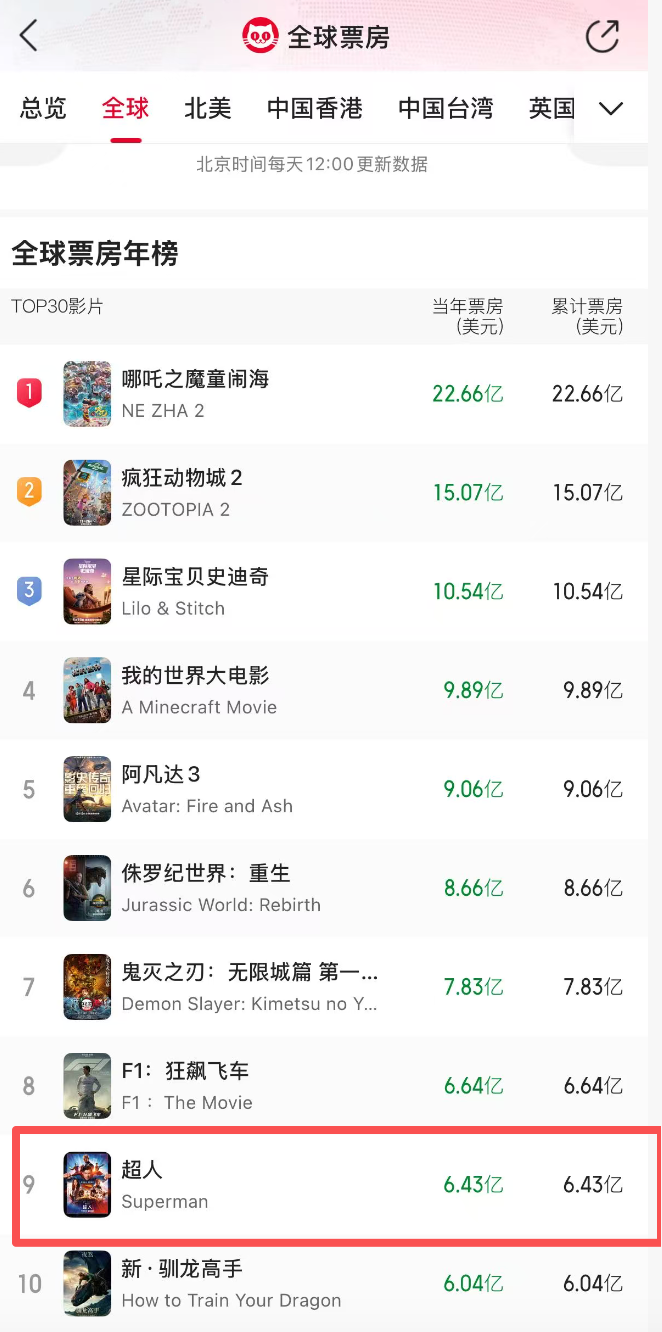Viewport: 662px width, 1332px height.
Task: Open the Zootopia 2 poster thumbnail
Action: (x=87, y=493)
